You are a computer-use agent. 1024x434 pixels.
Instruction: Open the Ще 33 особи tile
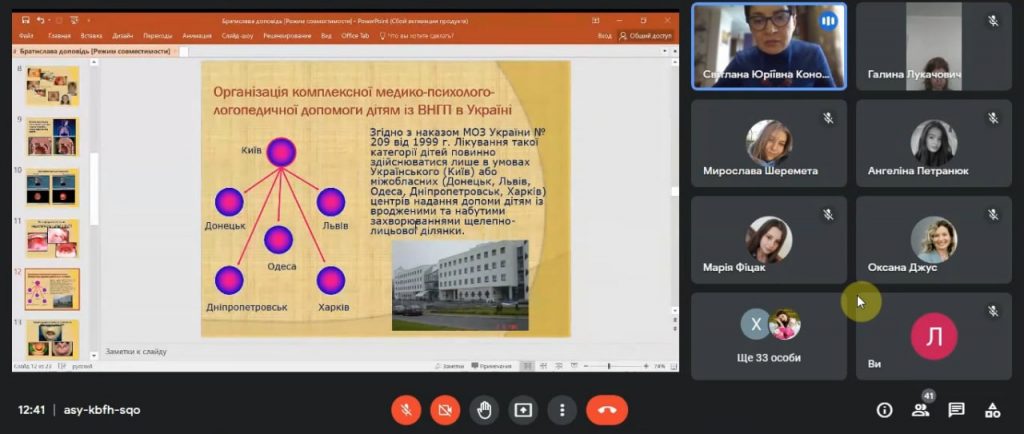coord(769,335)
